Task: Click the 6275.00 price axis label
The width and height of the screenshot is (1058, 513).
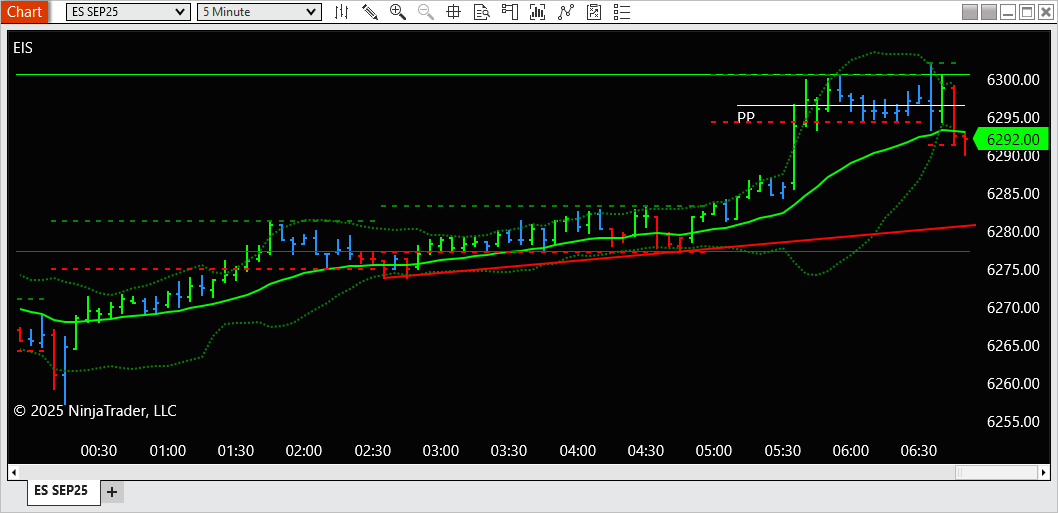Action: coord(1012,269)
